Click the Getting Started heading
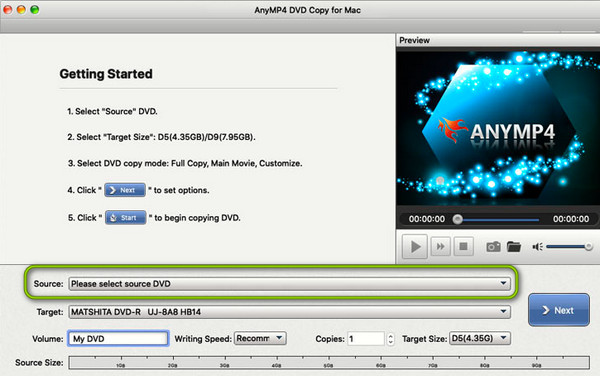This screenshot has height=376, width=600. pos(106,74)
